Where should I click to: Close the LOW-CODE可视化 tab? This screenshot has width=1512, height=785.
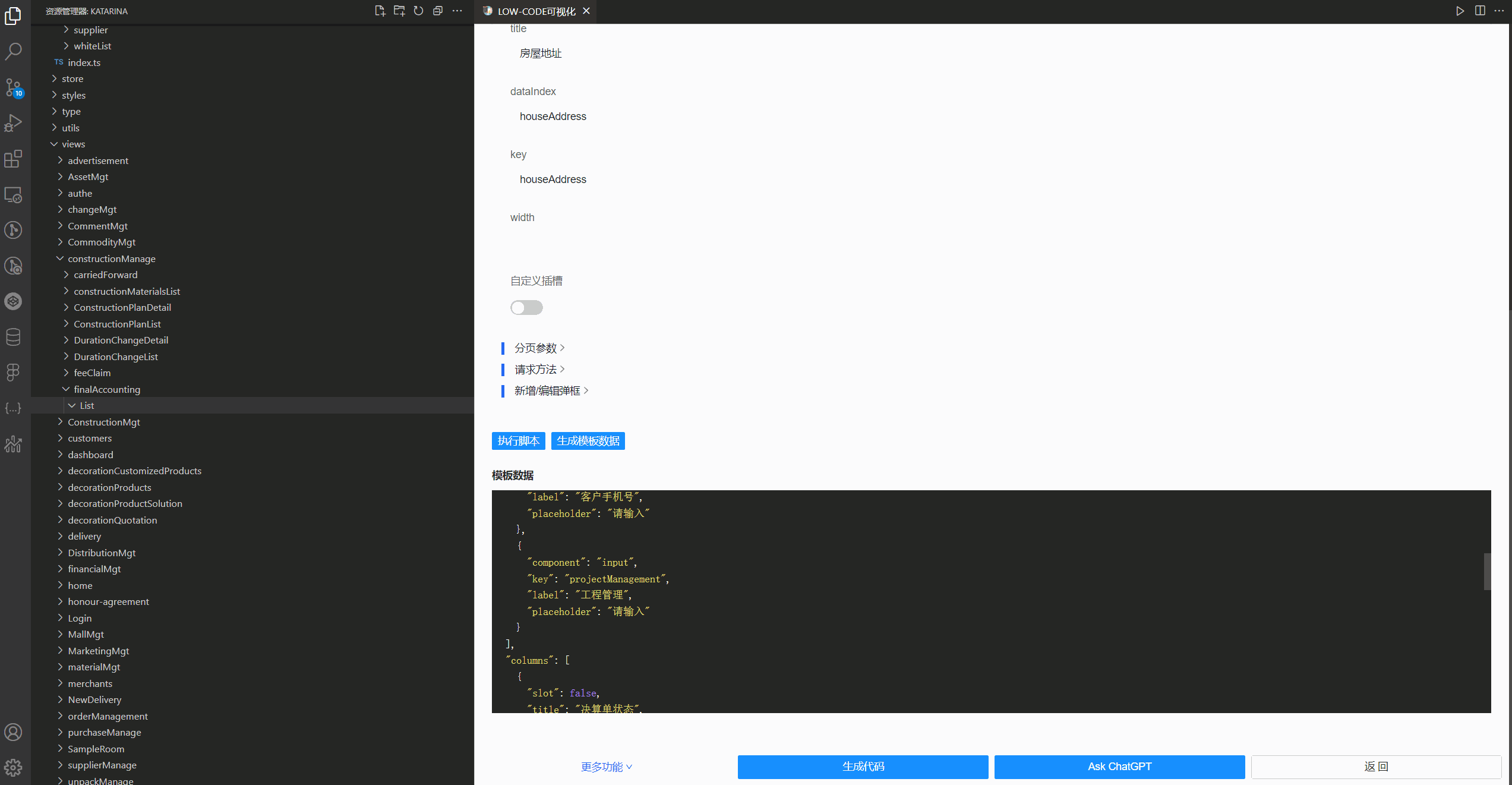pyautogui.click(x=586, y=11)
